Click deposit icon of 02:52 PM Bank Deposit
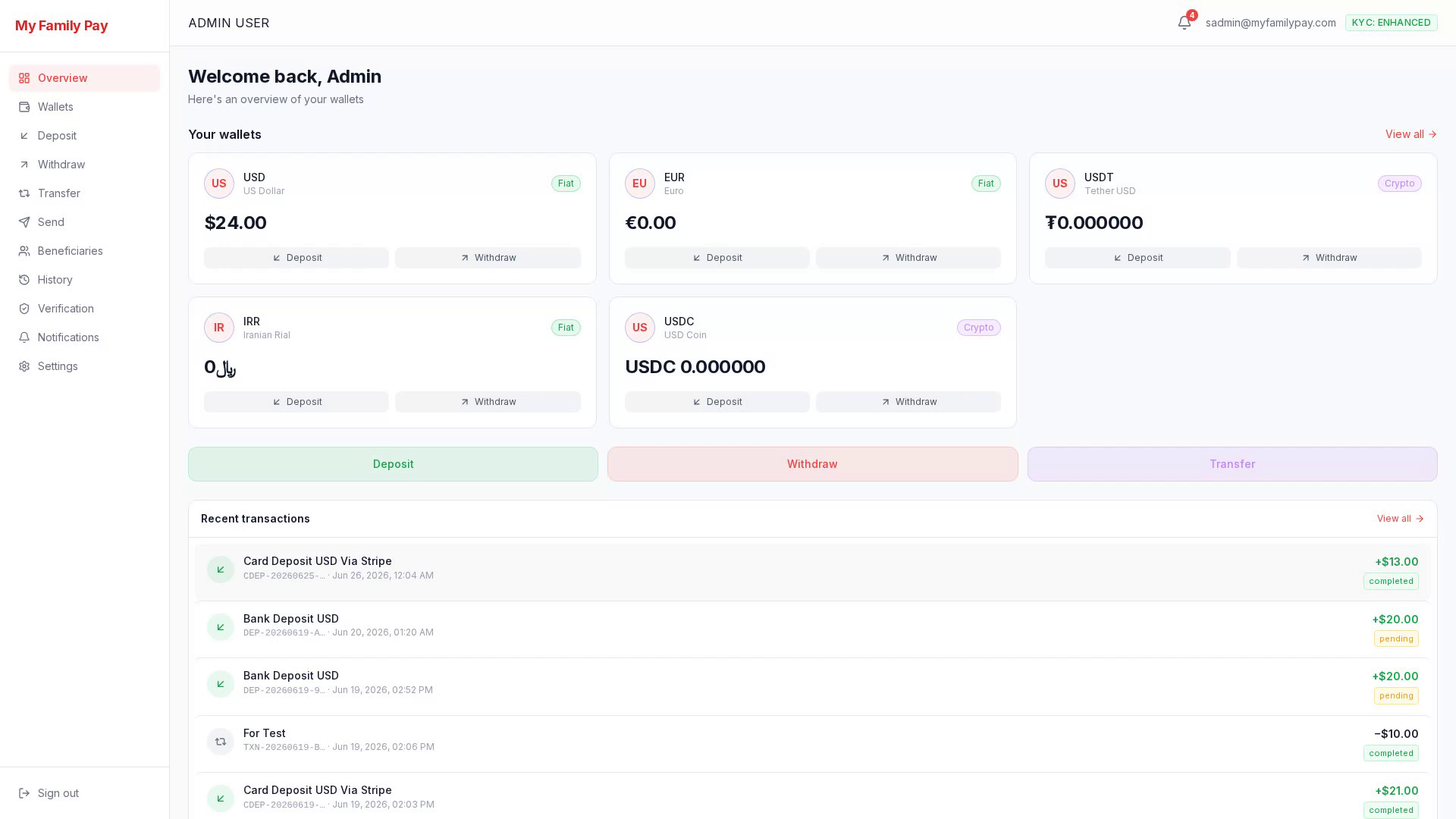The image size is (1456, 819). [221, 684]
